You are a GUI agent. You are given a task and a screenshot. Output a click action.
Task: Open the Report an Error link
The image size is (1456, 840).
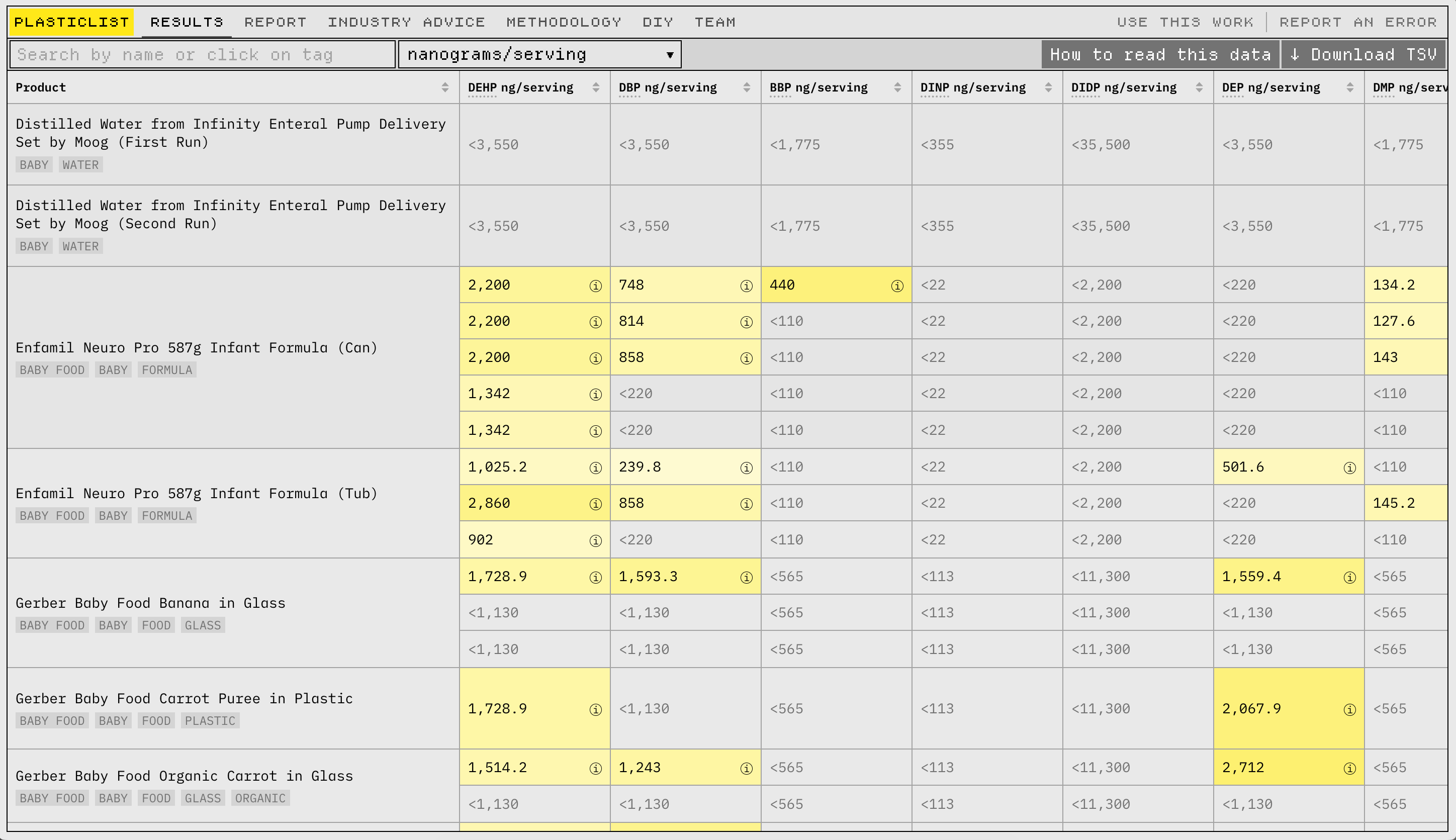click(x=1358, y=22)
